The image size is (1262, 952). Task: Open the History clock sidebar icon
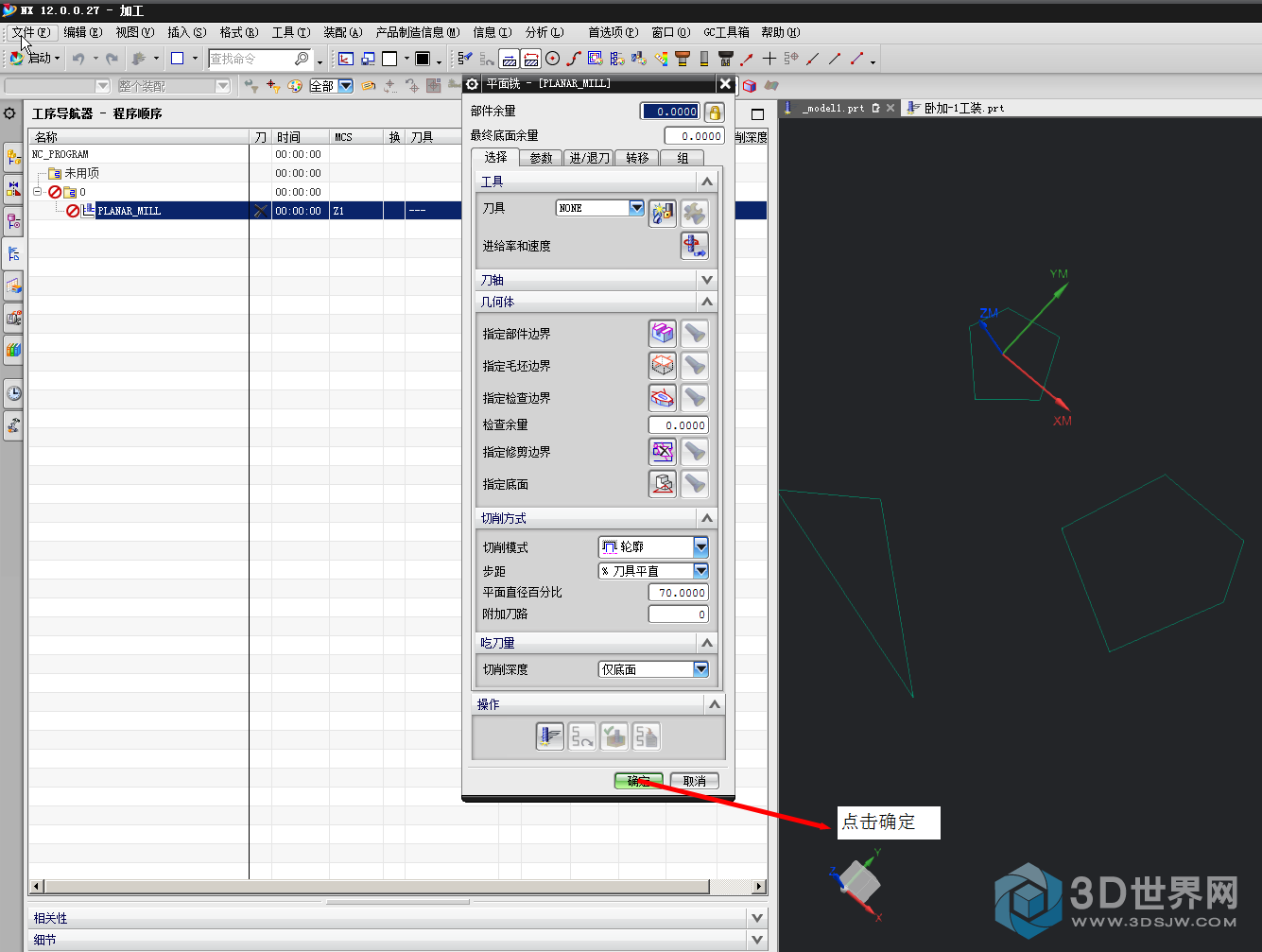pos(13,393)
